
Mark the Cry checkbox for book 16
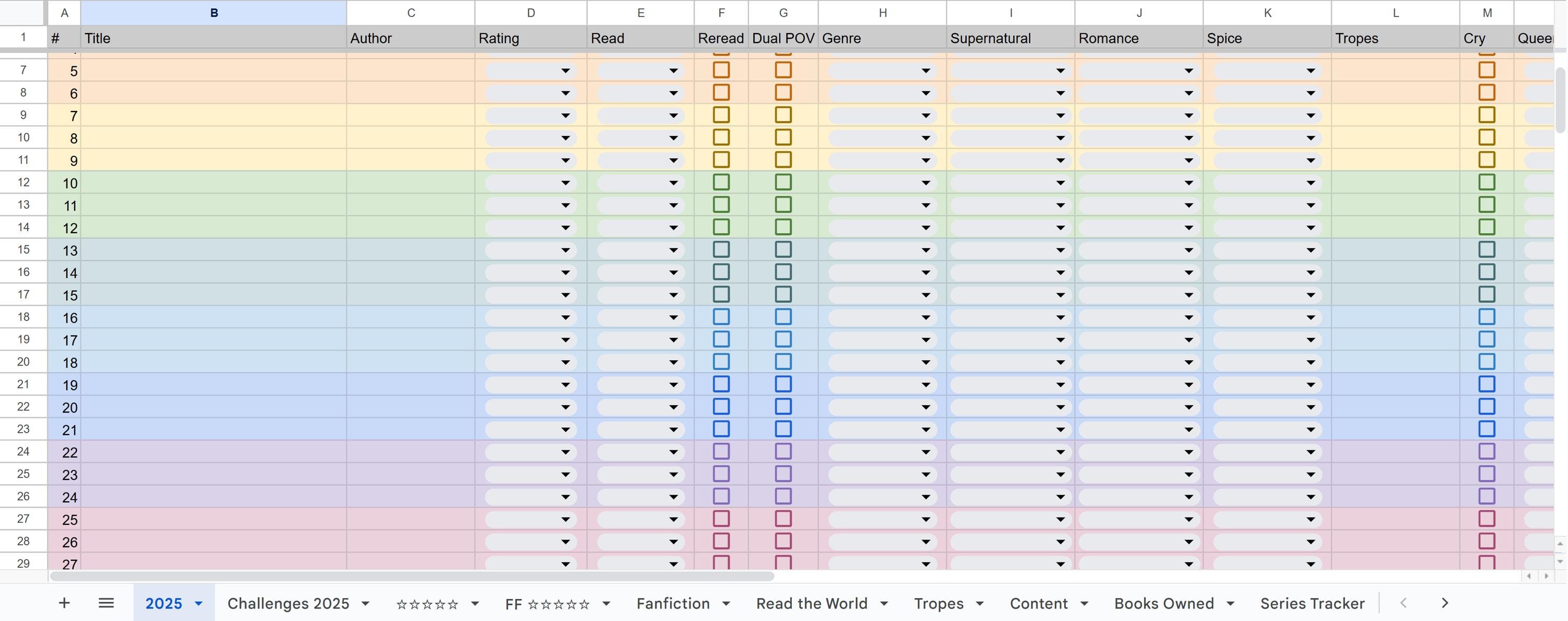[1487, 317]
